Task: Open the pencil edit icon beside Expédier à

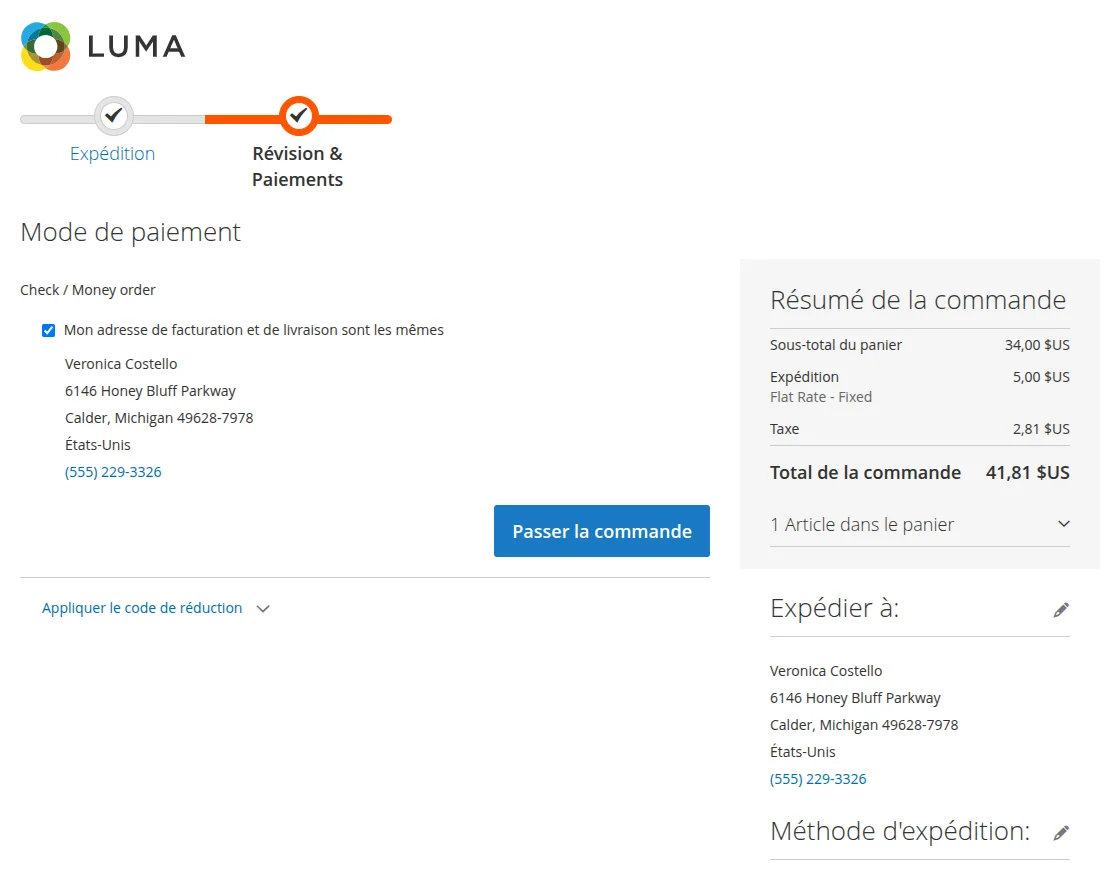Action: (1061, 609)
